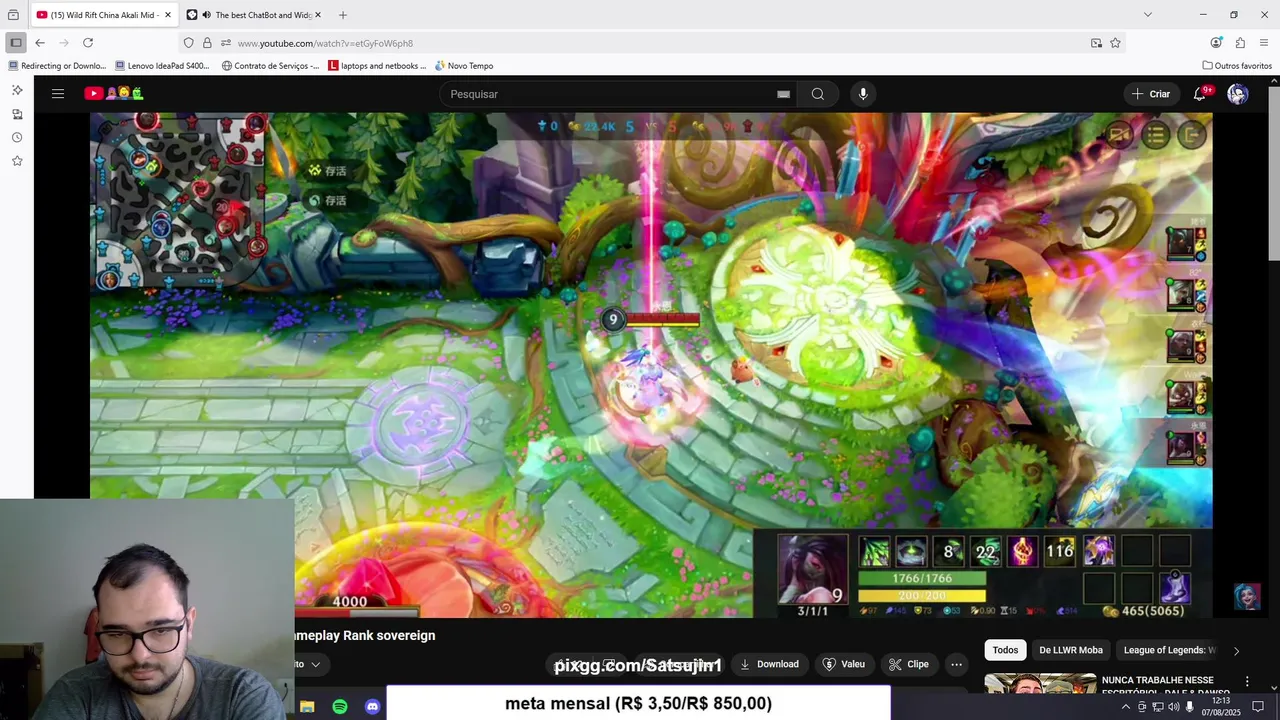Open the volume speaker tray icon
1280x720 pixels.
1173,707
